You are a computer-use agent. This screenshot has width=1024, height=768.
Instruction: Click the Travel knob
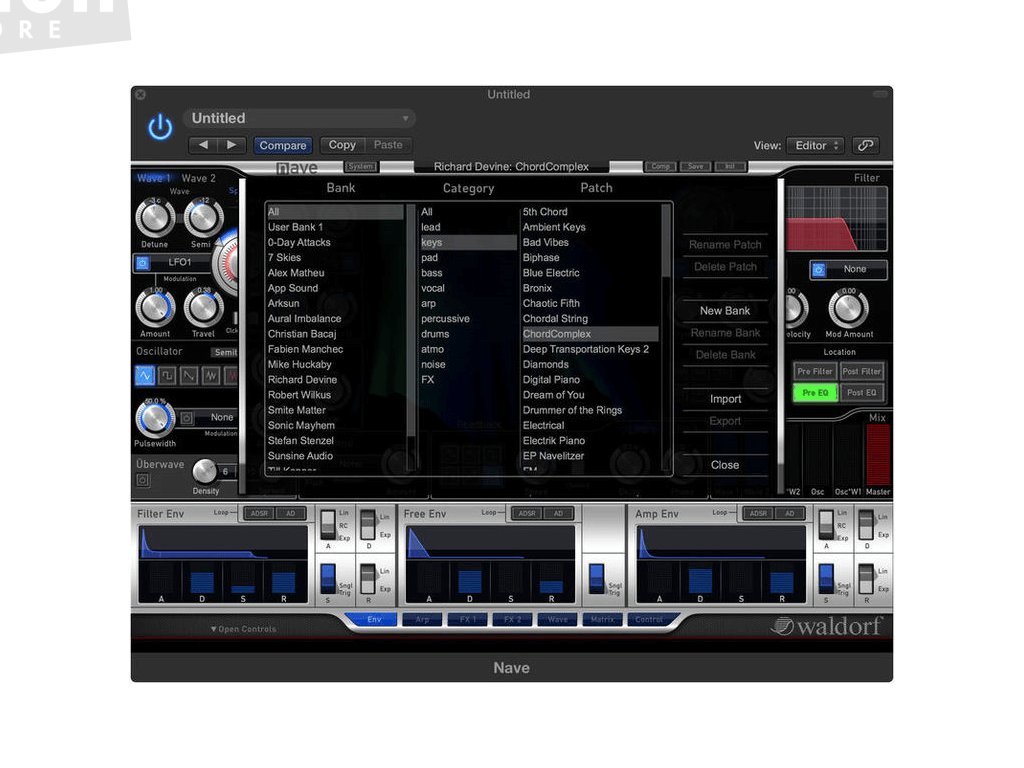204,308
